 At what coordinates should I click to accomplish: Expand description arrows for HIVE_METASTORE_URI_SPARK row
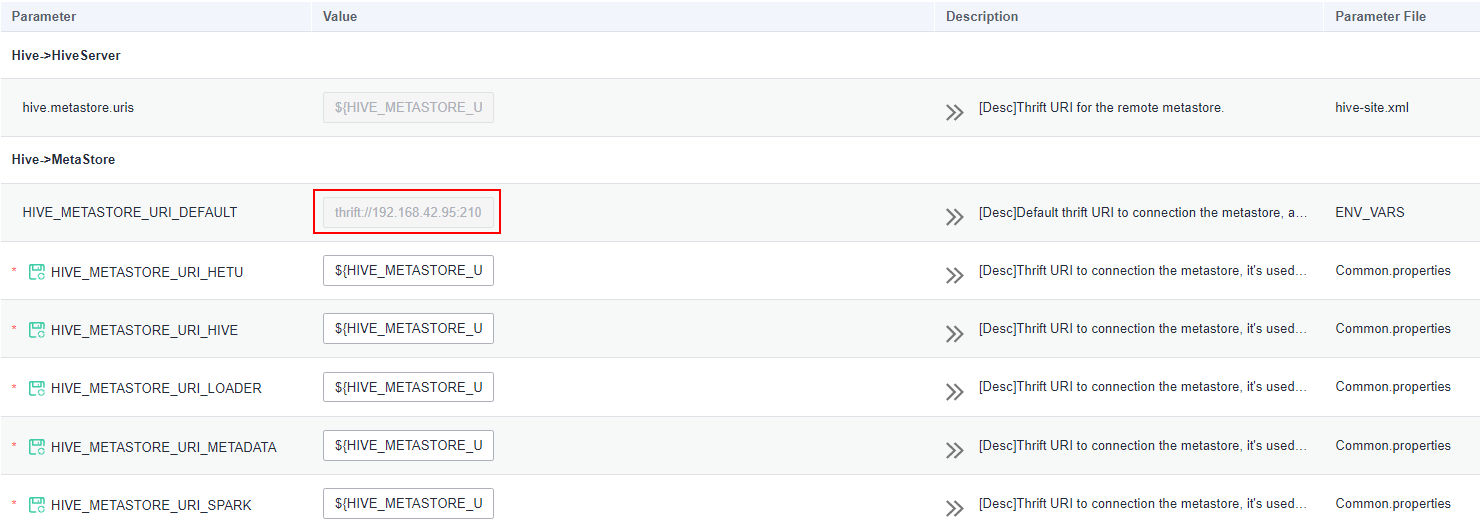955,508
